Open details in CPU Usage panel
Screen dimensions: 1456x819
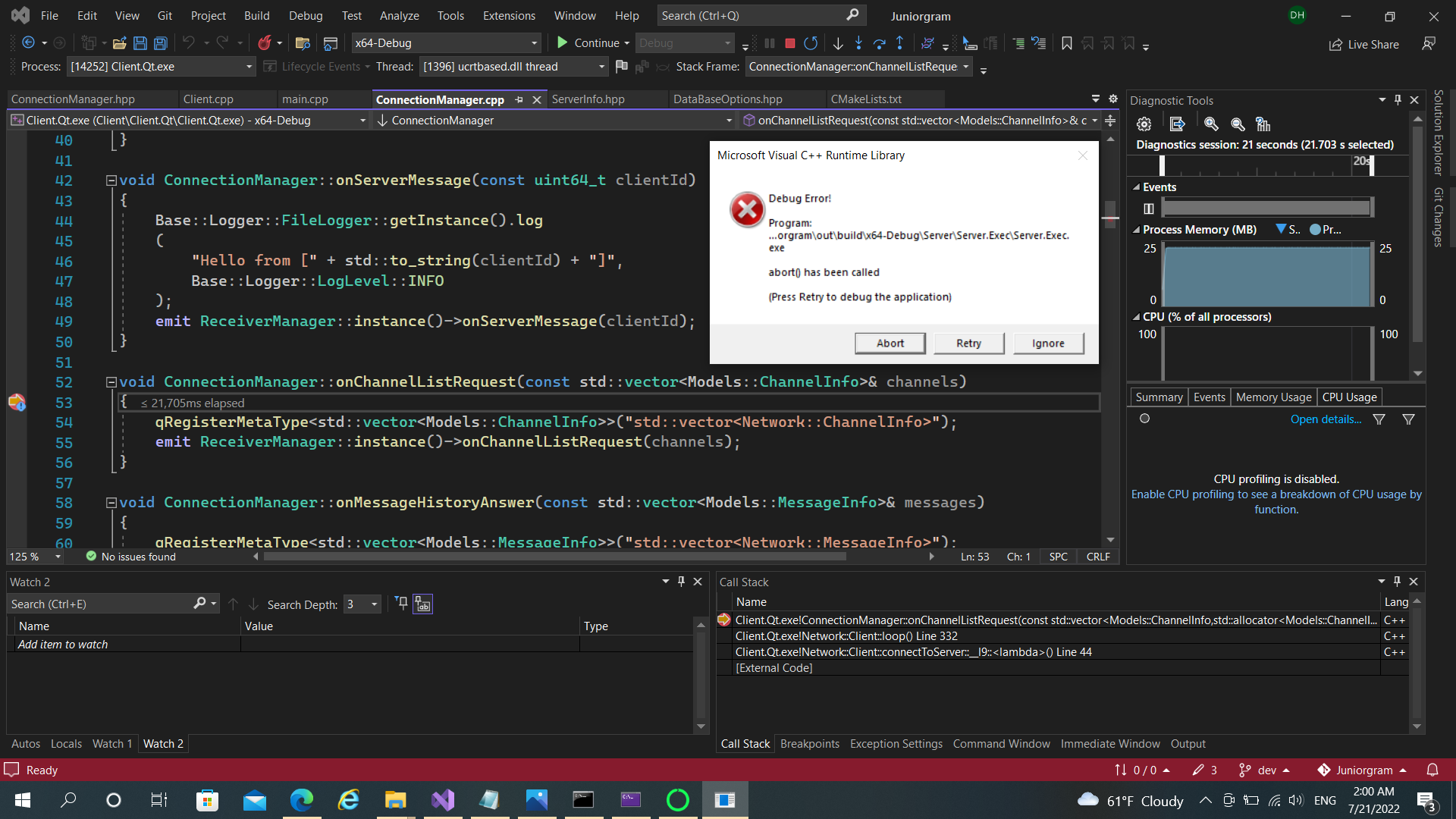pos(1325,419)
